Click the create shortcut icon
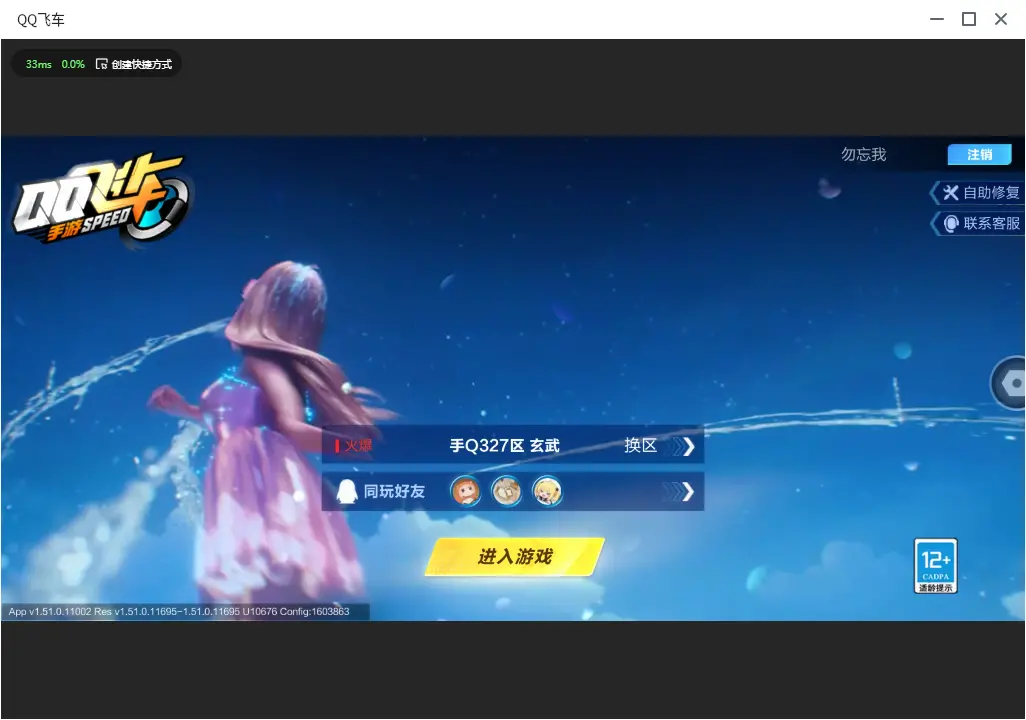The height and width of the screenshot is (720, 1026). 101,64
